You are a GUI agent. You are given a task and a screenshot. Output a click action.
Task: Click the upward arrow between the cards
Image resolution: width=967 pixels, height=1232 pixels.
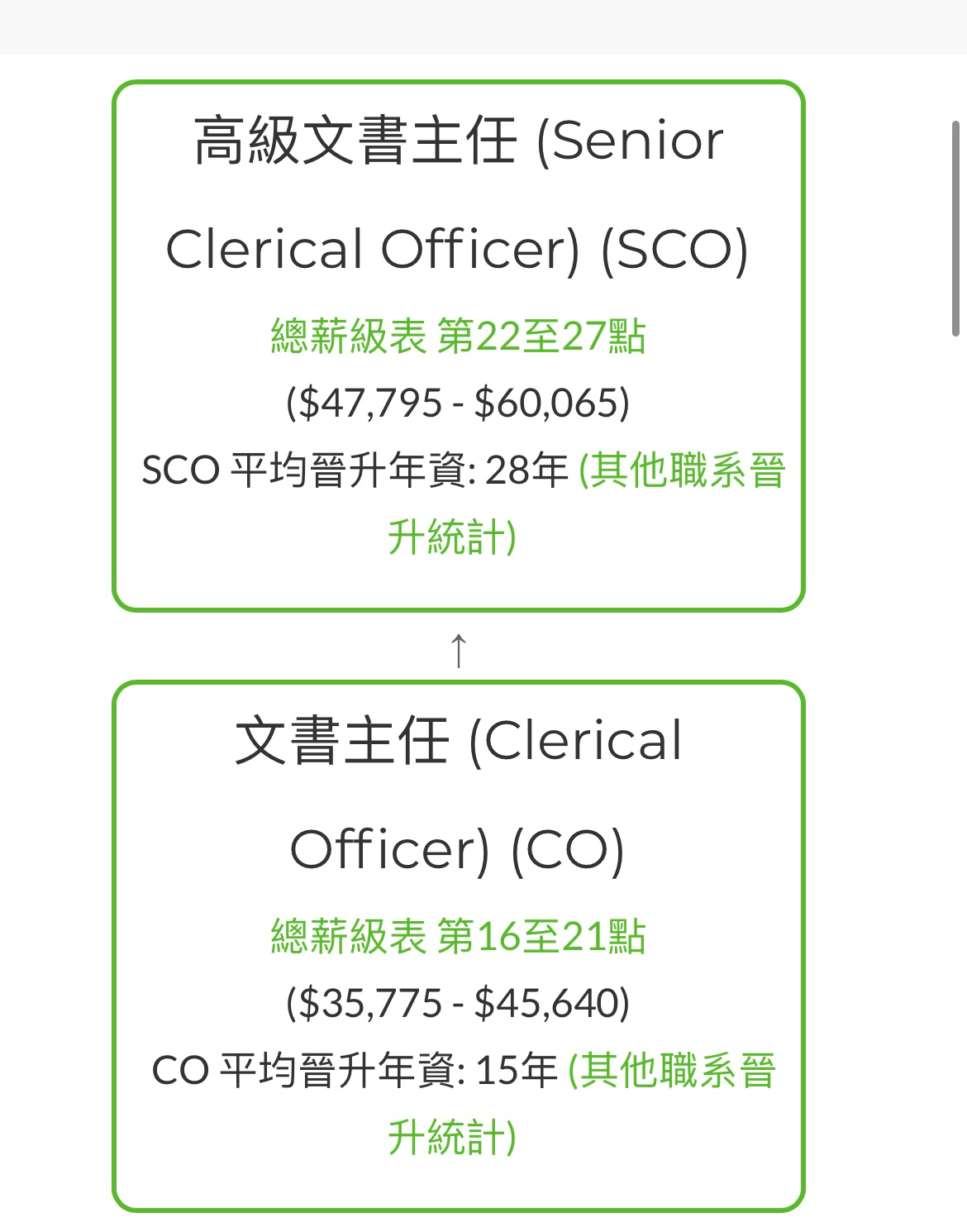(458, 650)
